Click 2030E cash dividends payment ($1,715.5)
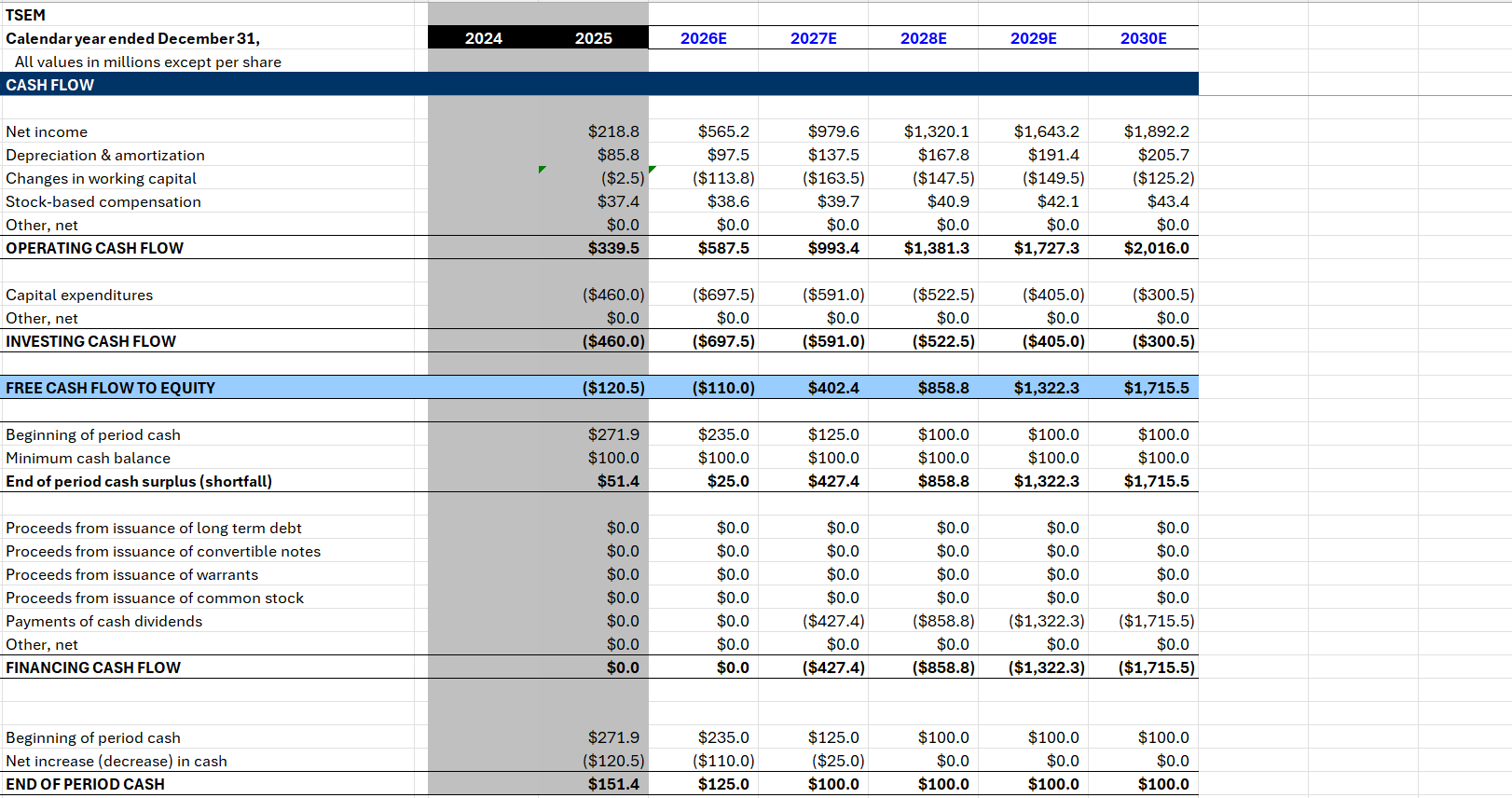 tap(1156, 621)
